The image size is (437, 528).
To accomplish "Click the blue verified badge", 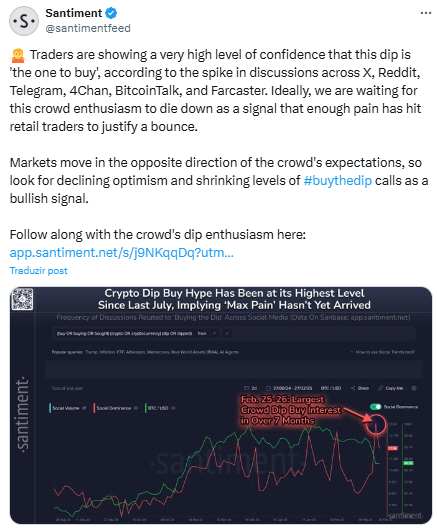I will pyautogui.click(x=111, y=13).
